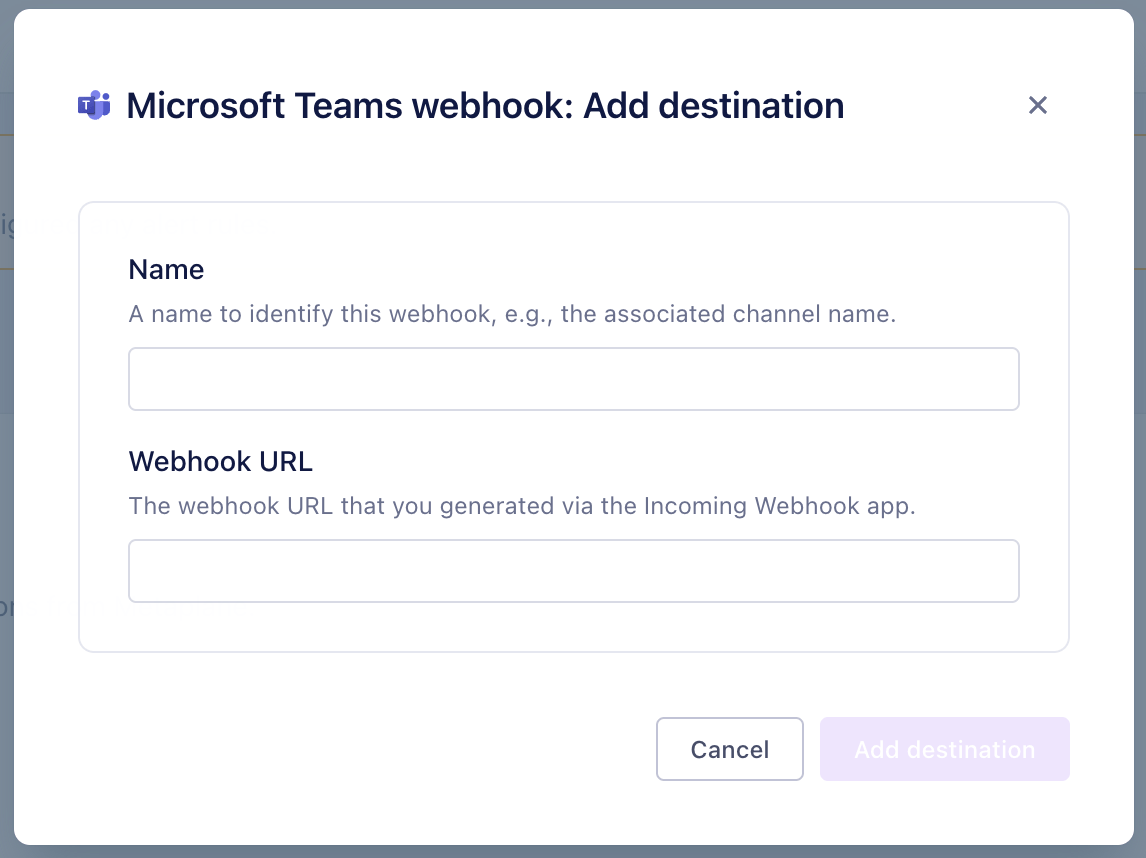Click the Incoming Webhook app description text
Viewport: 1146px width, 858px height.
521,506
